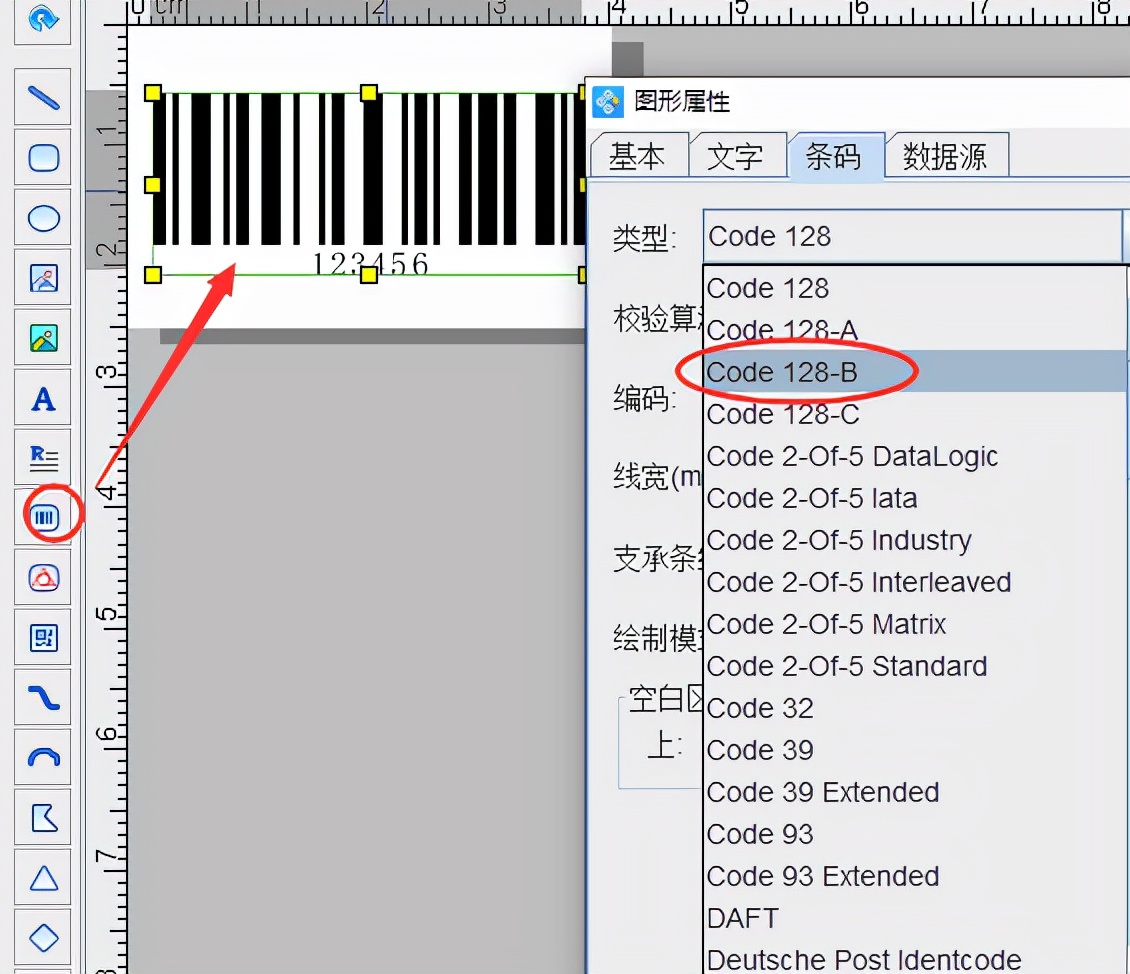Select the circled barcode tool
The image size is (1130, 974).
pos(42,517)
